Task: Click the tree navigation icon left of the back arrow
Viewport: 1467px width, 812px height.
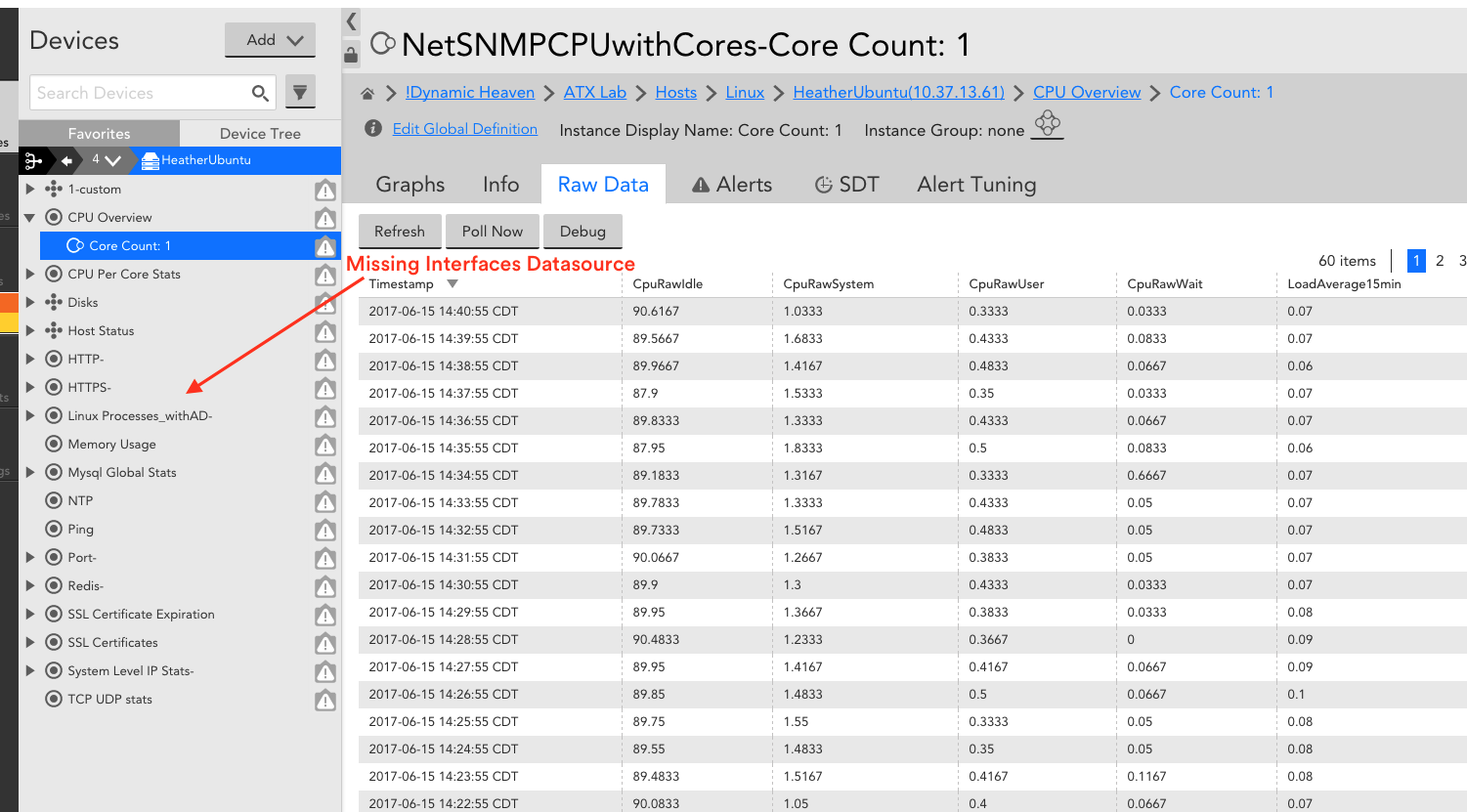Action: [33, 160]
